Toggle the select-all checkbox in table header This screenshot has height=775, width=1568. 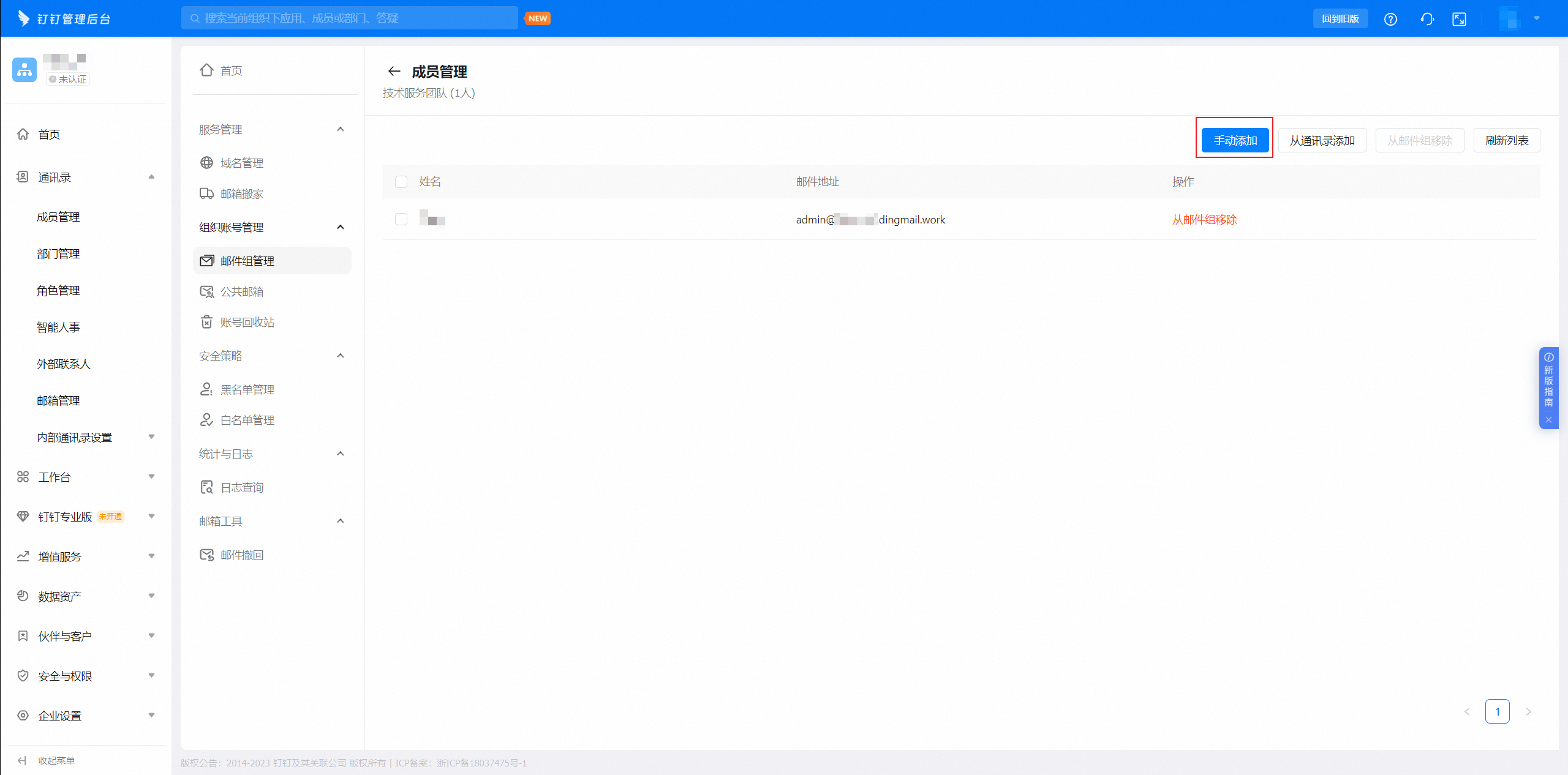click(x=401, y=182)
